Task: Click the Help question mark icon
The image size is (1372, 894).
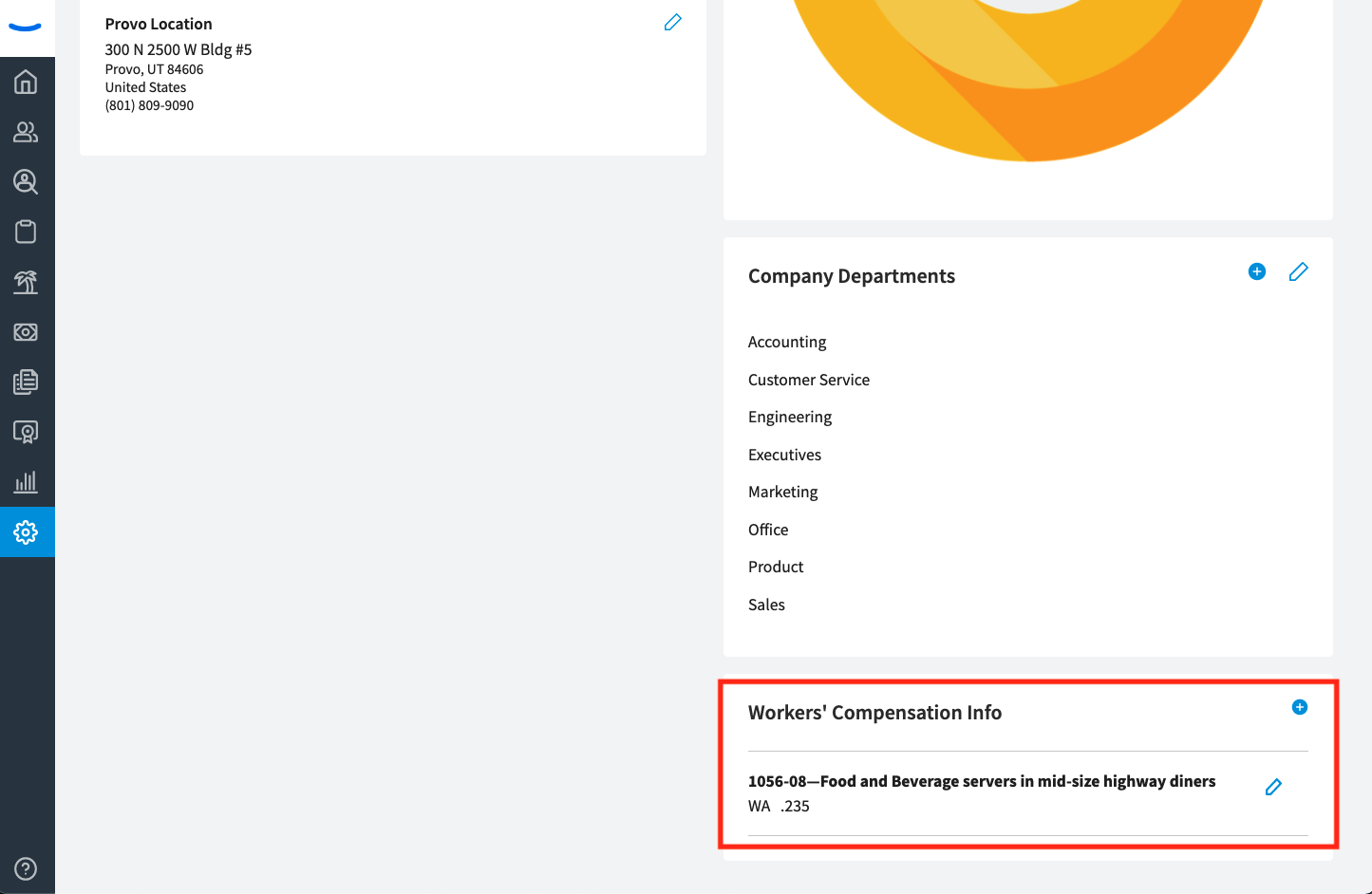Action: coord(26,868)
